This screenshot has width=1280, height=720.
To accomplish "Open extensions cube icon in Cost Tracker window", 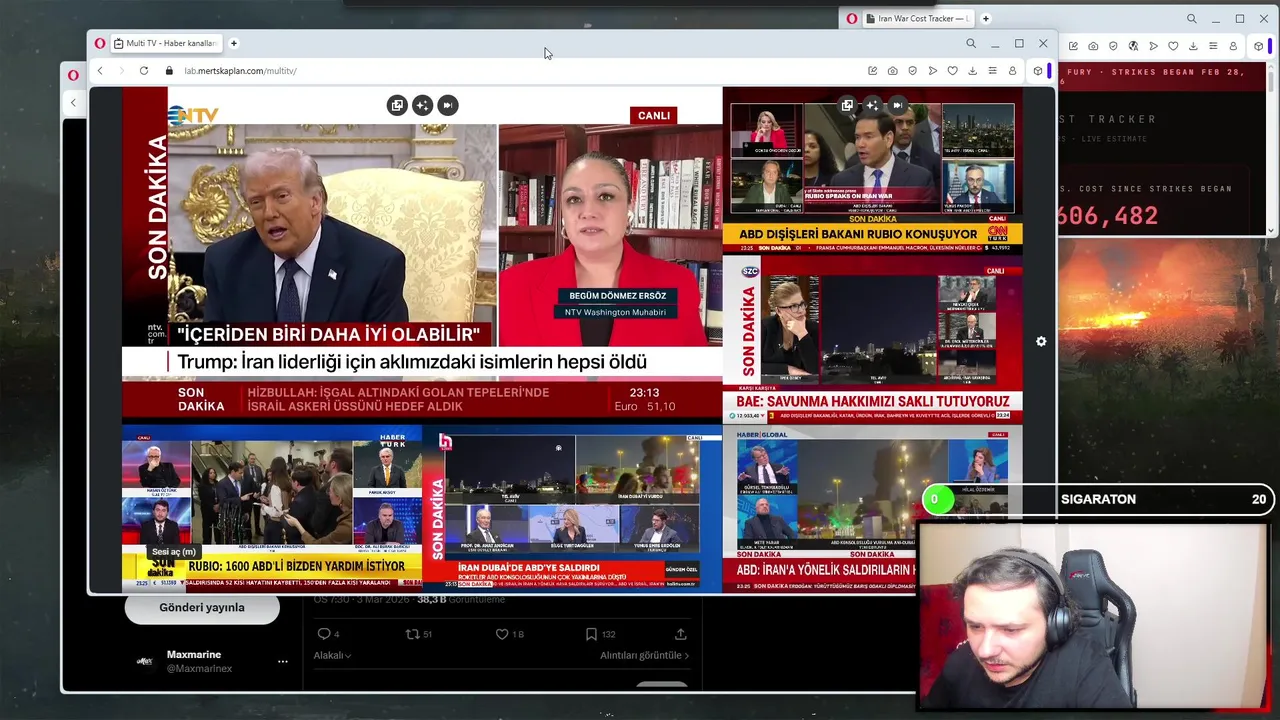I will [1259, 46].
